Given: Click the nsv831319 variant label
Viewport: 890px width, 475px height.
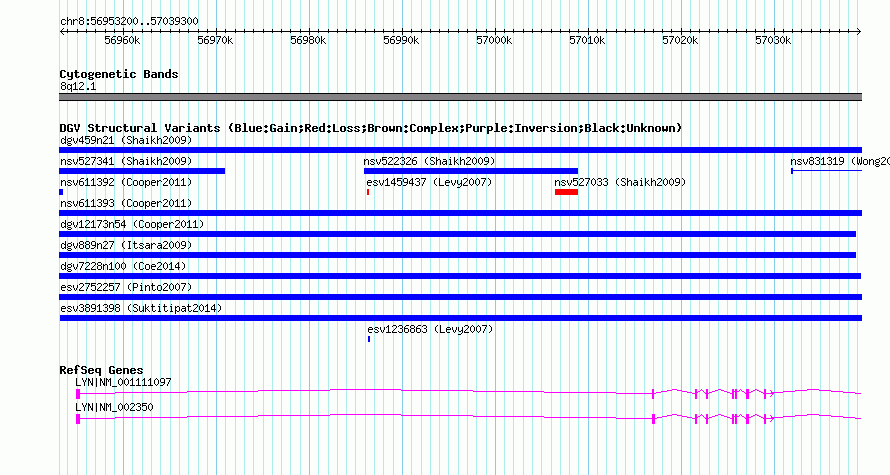Looking at the screenshot, I should pyautogui.click(x=839, y=161).
